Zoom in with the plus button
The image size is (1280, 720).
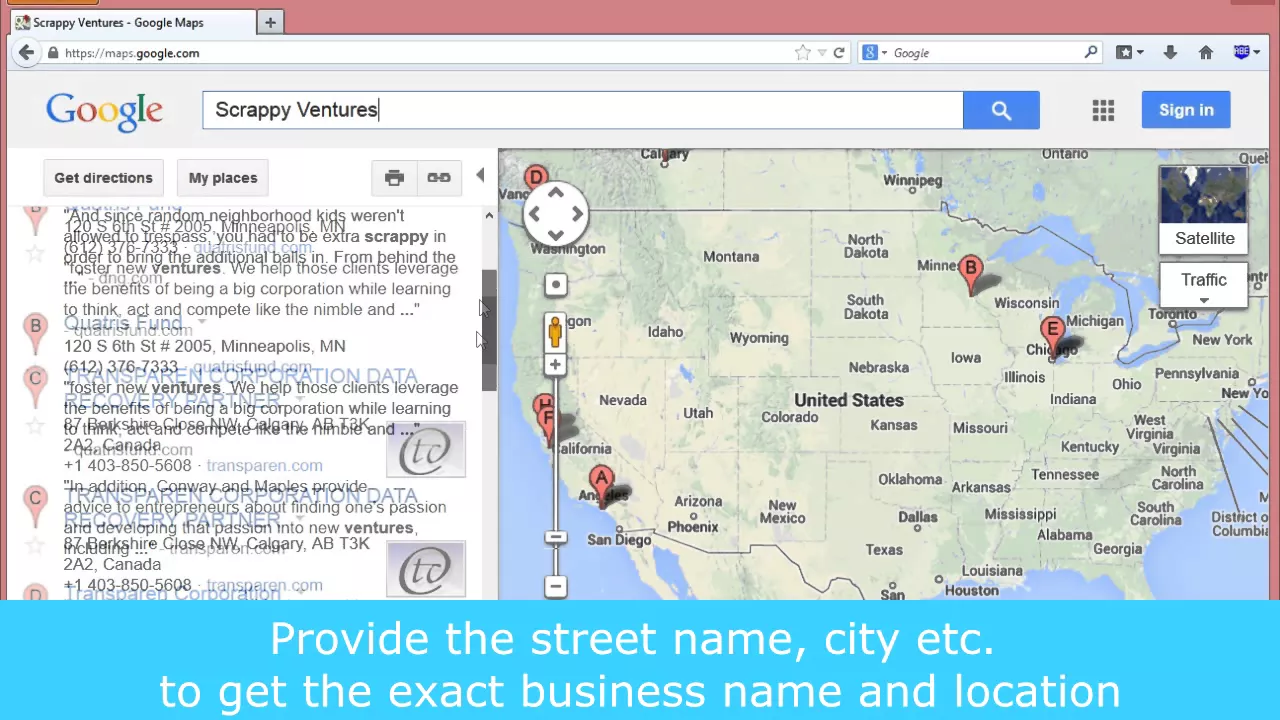click(555, 366)
